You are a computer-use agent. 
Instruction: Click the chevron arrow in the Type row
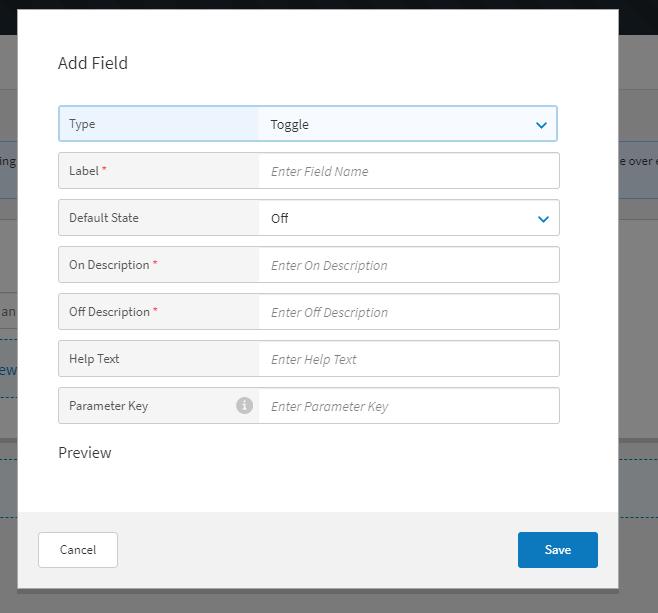pyautogui.click(x=541, y=125)
